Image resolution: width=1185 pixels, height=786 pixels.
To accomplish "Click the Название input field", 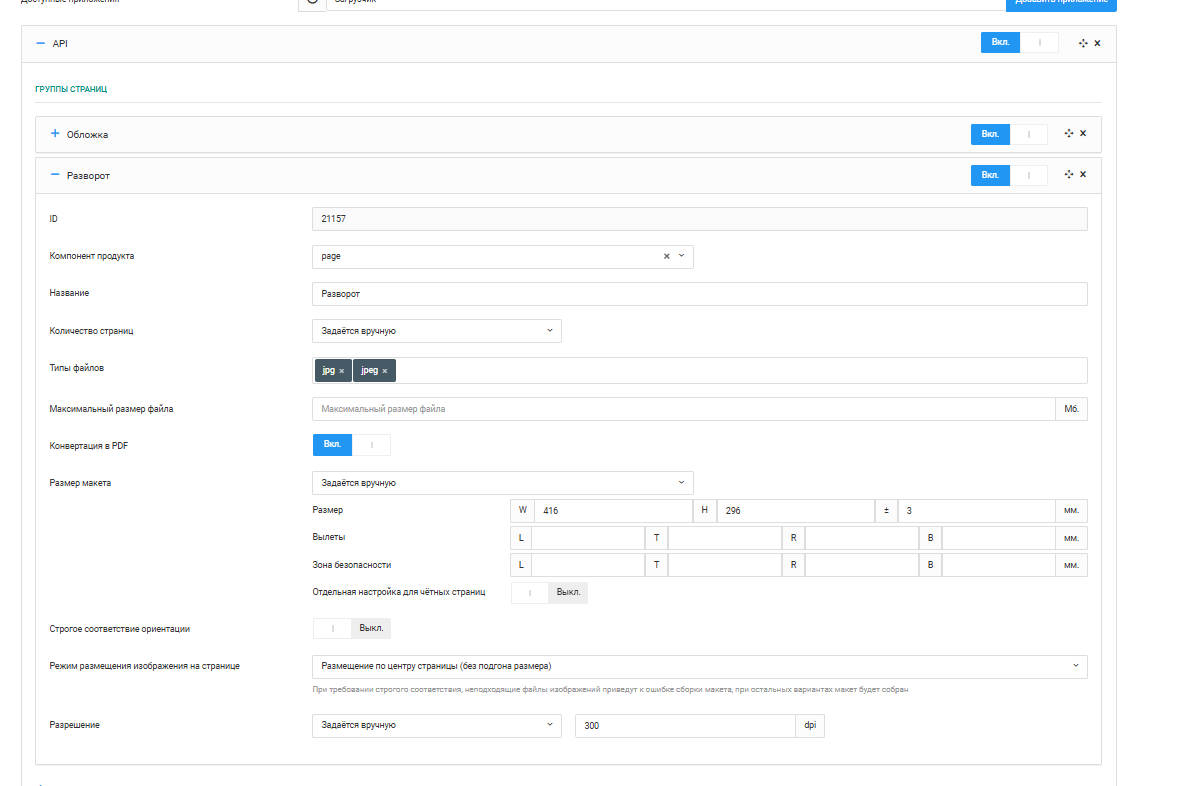I will [700, 294].
